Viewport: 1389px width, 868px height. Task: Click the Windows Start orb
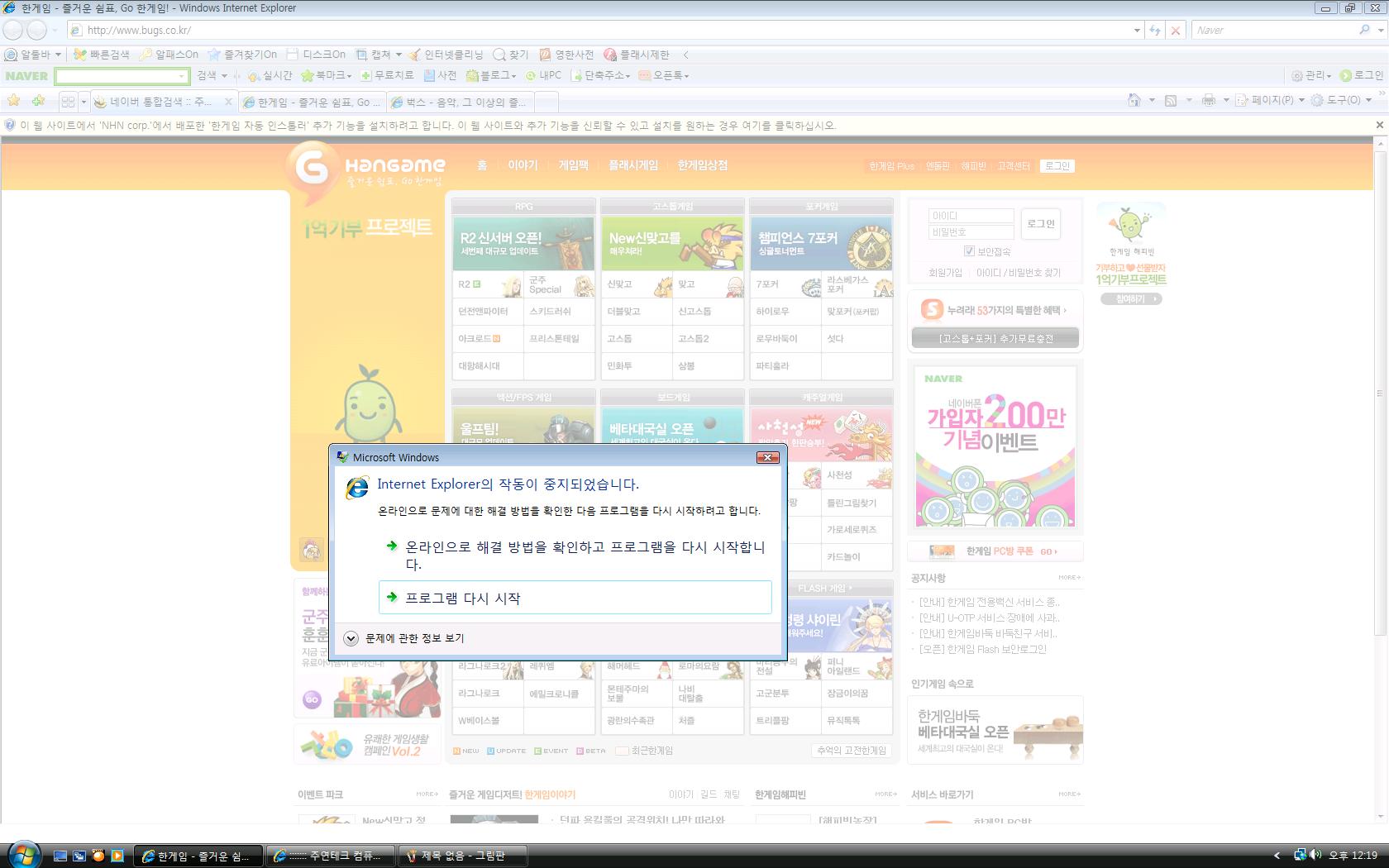tap(22, 854)
